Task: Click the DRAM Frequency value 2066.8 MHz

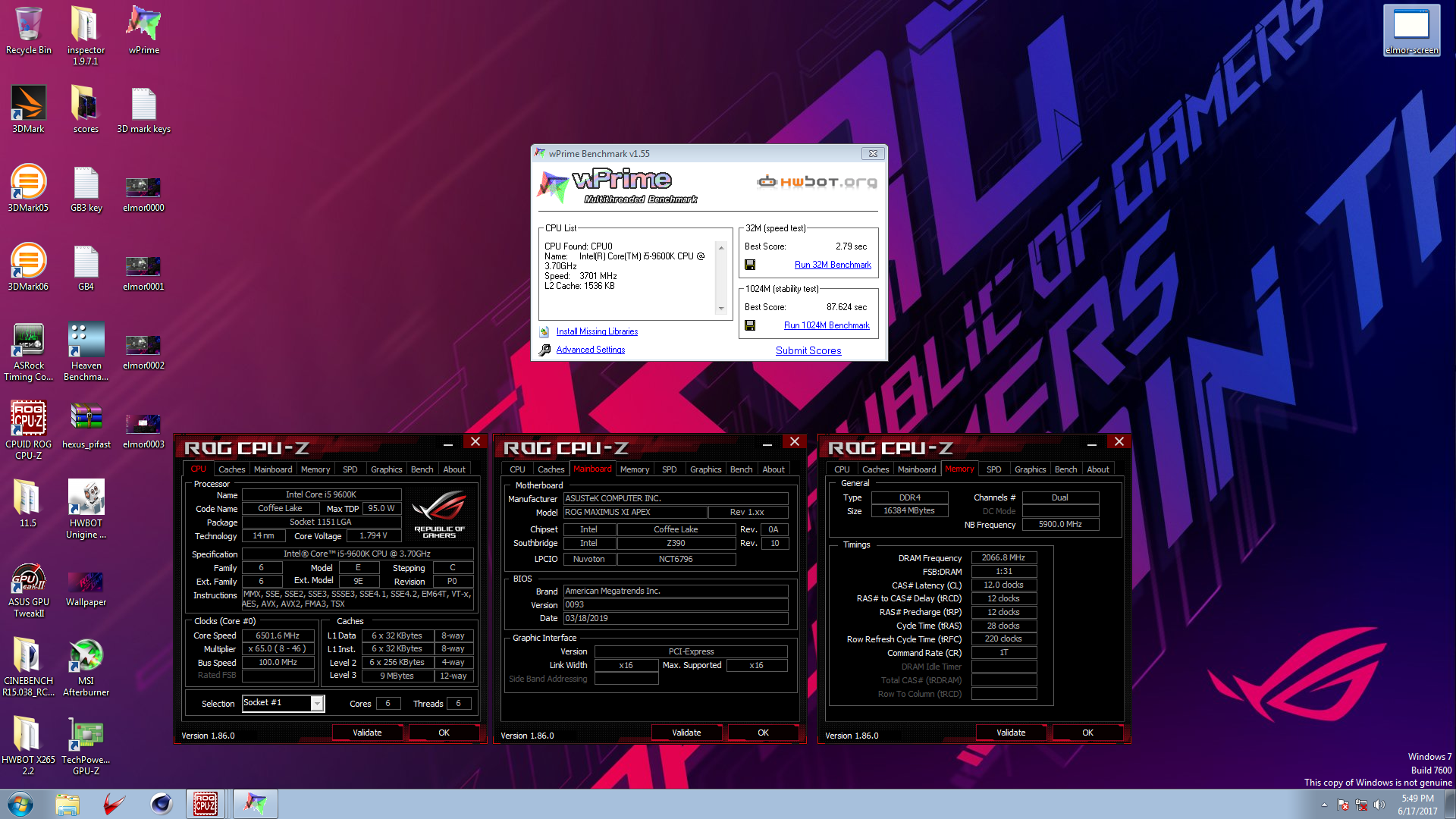Action: [x=1003, y=558]
